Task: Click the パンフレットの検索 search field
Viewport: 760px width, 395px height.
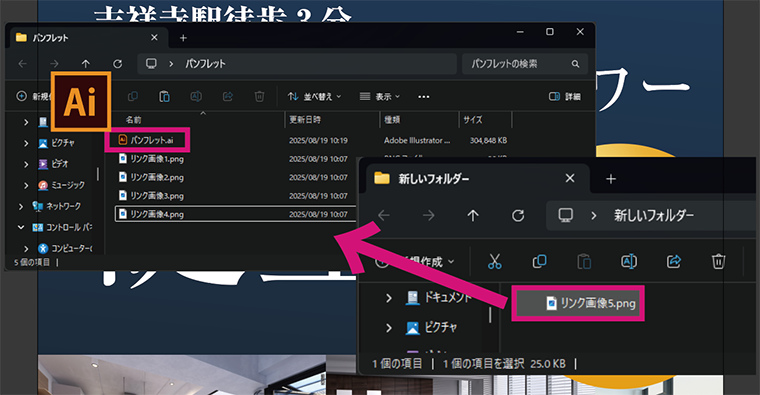Action: click(525, 63)
